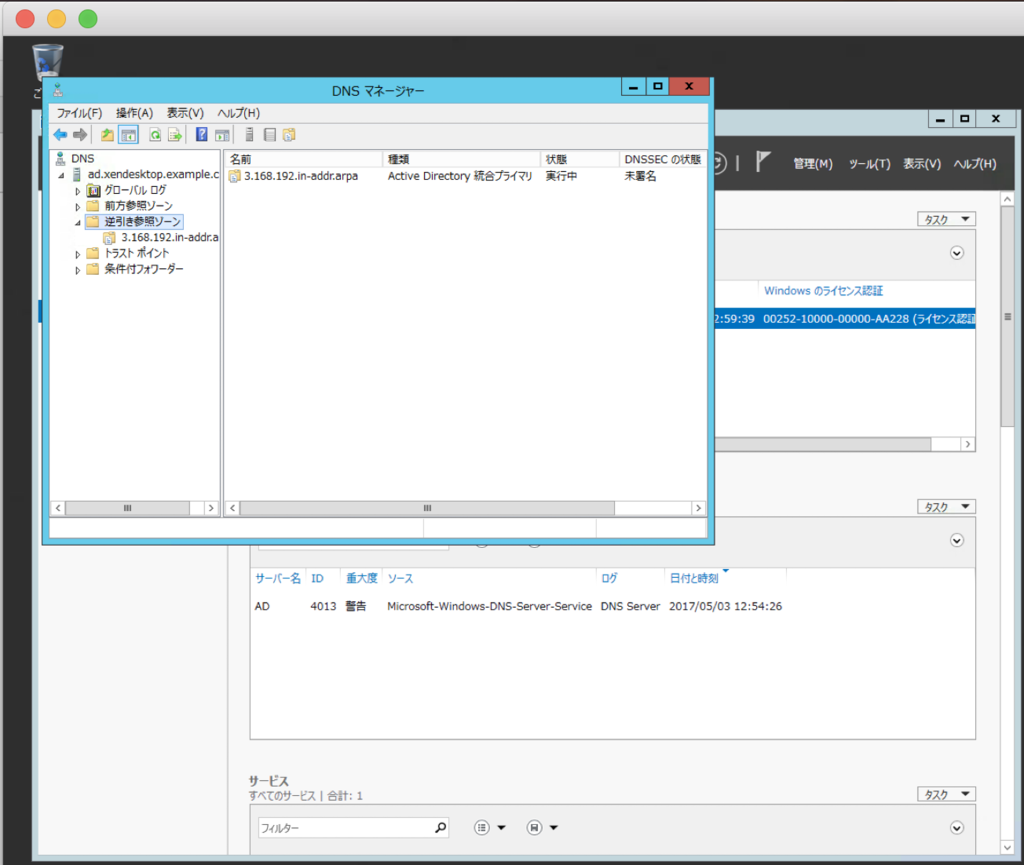This screenshot has width=1024, height=865.
Task: Expand the 条件付フォワーダー node arrow
Action: 77,270
